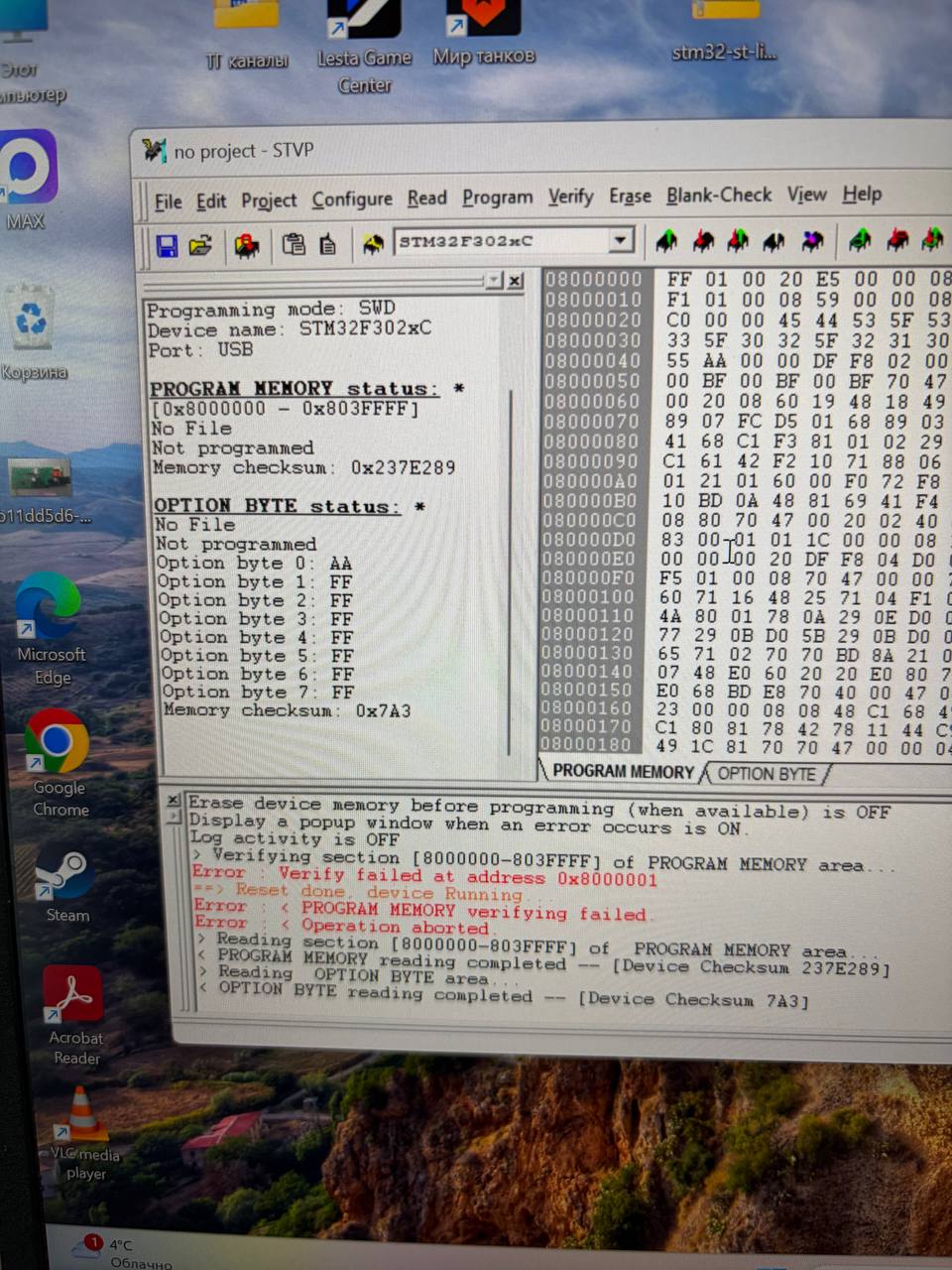This screenshot has width=952, height=1270.
Task: Open Google Chrome desktop shortcut
Action: (58, 743)
